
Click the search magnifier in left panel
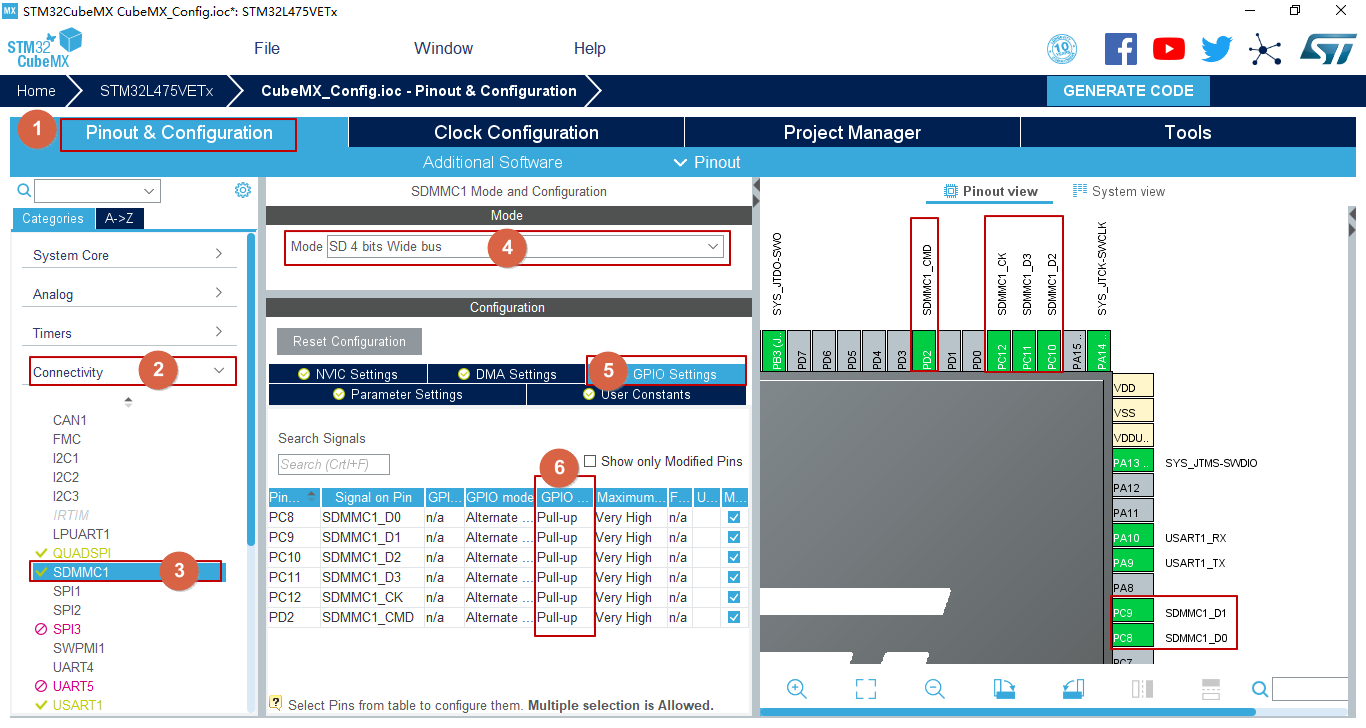click(24, 190)
